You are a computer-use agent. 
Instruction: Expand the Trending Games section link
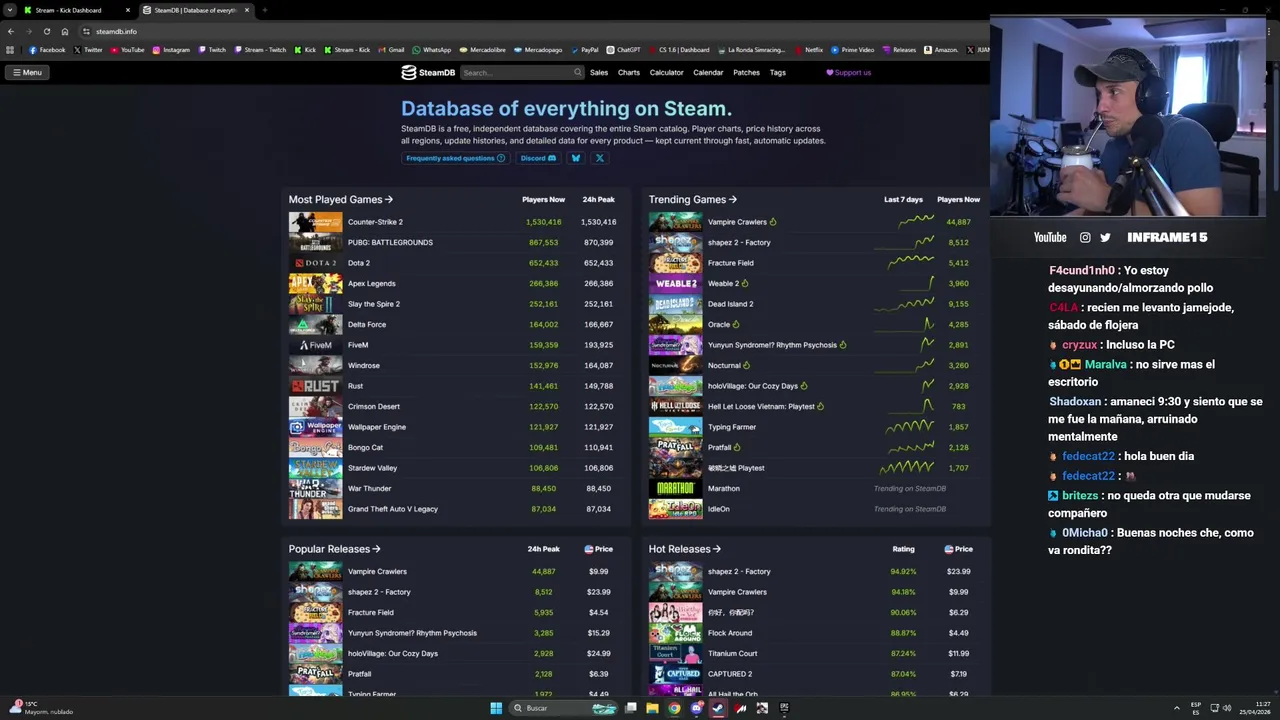[693, 199]
